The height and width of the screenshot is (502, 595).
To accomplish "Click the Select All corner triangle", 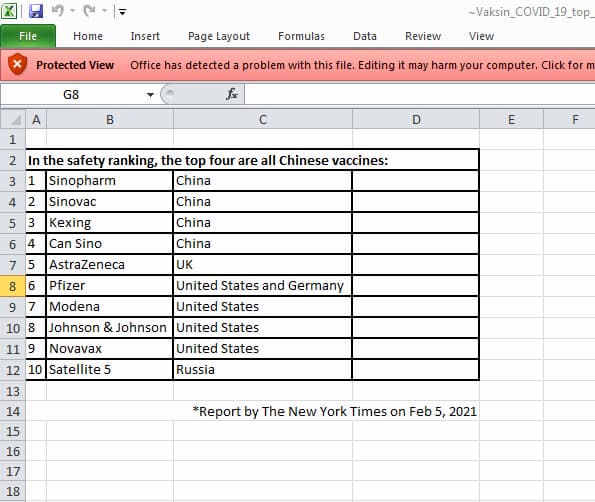I will (15, 120).
